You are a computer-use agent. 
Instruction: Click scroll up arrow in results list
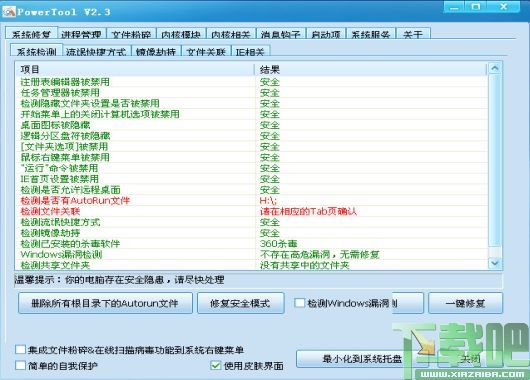(495, 69)
